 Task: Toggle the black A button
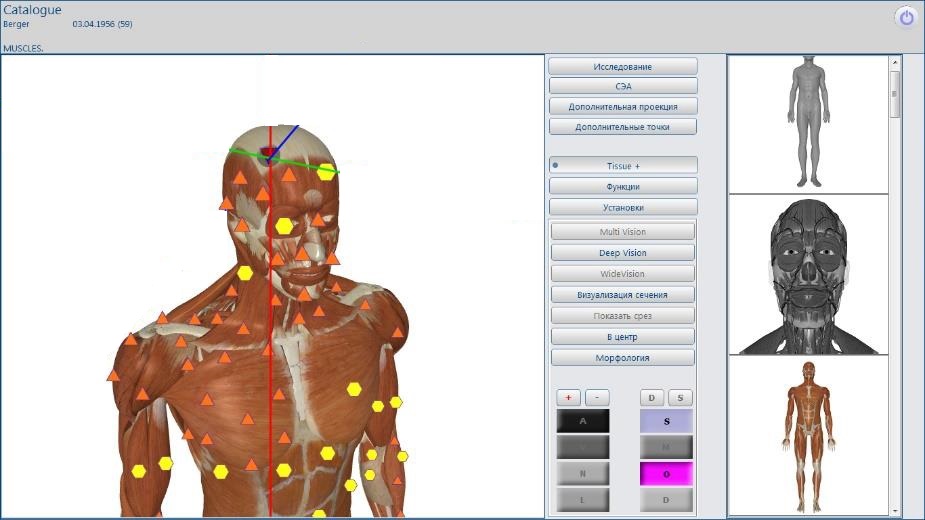coord(582,422)
